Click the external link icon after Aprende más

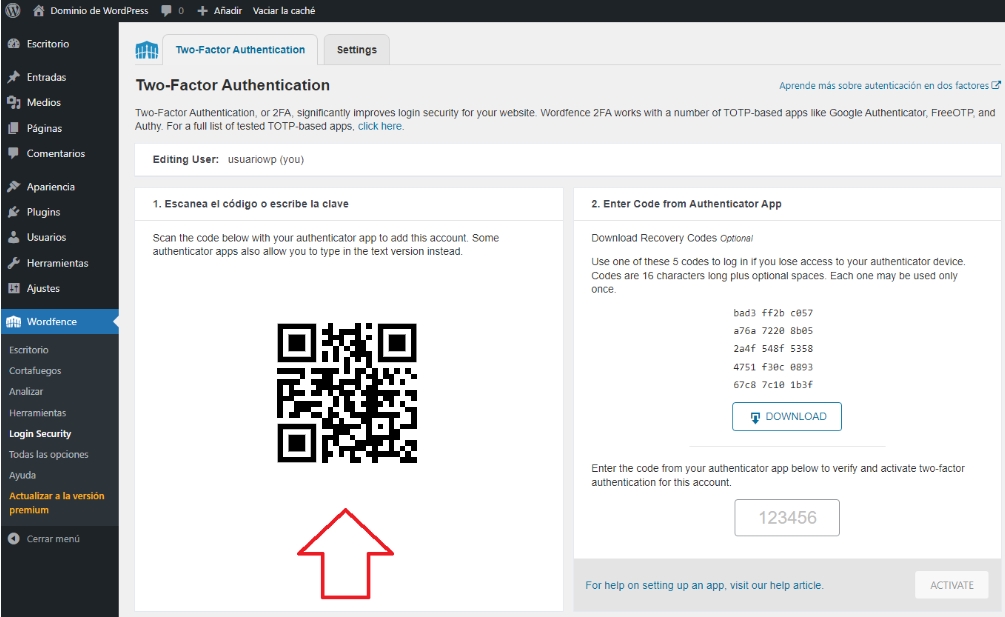(996, 85)
